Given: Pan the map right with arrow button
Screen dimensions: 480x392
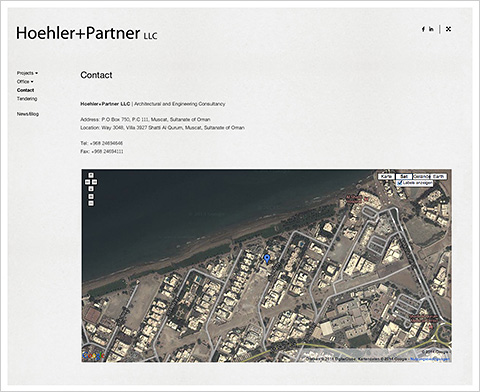Looking at the screenshot, I should 95,182.
